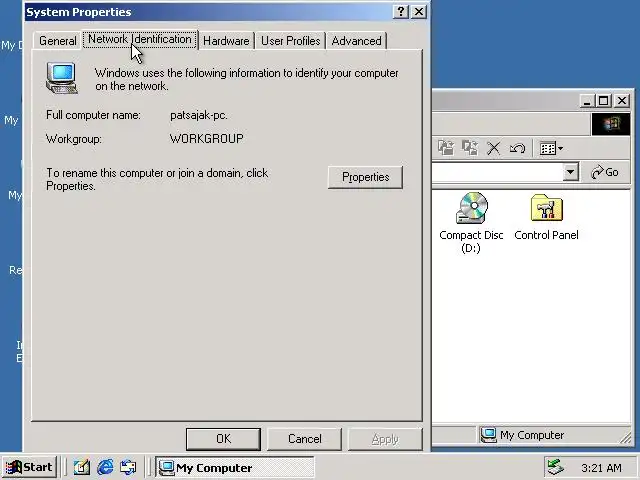640x480 pixels.
Task: Click the 3:21 AM clock in the tray
Action: coord(601,468)
